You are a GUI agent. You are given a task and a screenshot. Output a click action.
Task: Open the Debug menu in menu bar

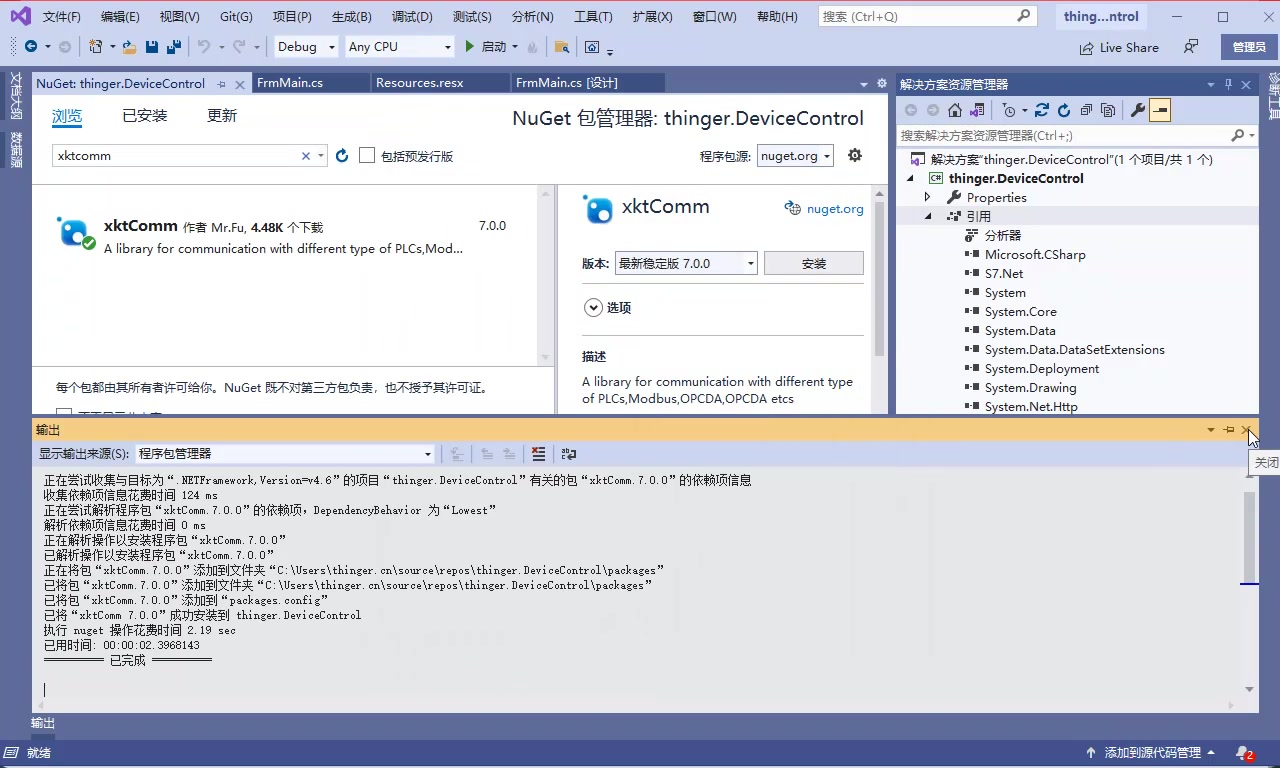412,17
